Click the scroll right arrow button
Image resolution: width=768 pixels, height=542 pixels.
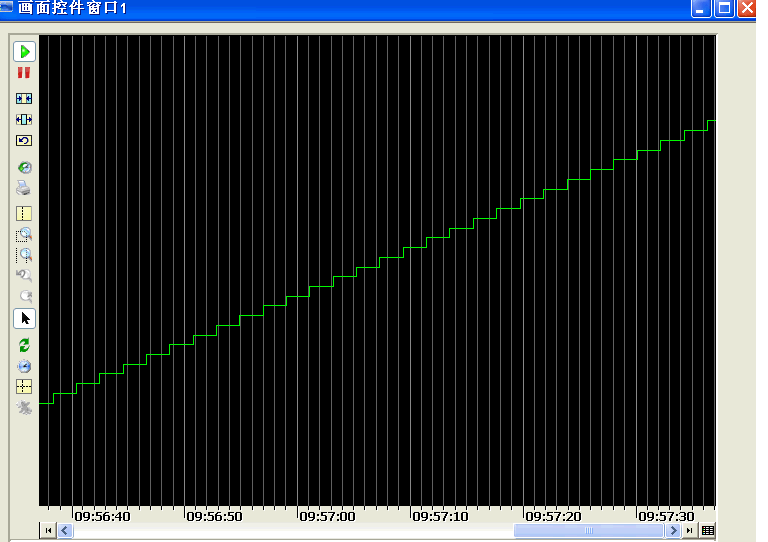pos(673,530)
